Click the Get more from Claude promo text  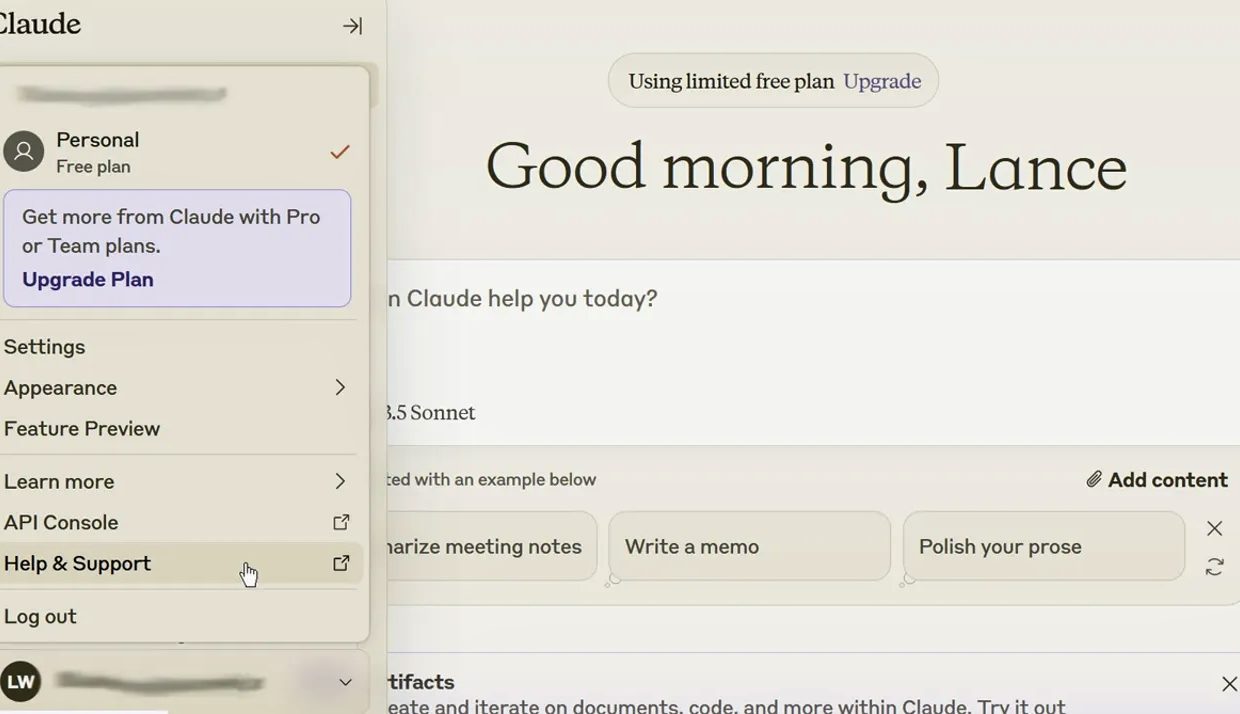pos(171,231)
